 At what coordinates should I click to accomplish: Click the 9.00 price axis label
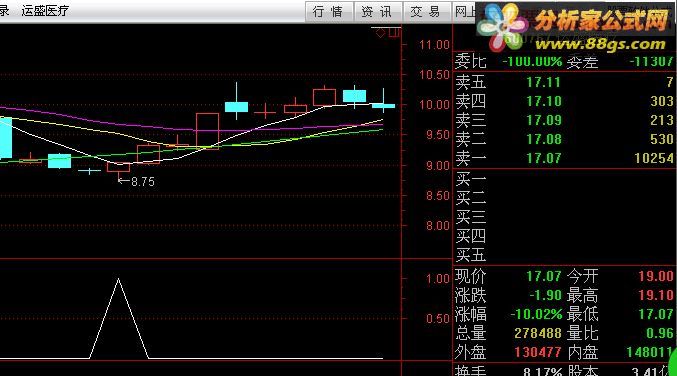tap(438, 166)
